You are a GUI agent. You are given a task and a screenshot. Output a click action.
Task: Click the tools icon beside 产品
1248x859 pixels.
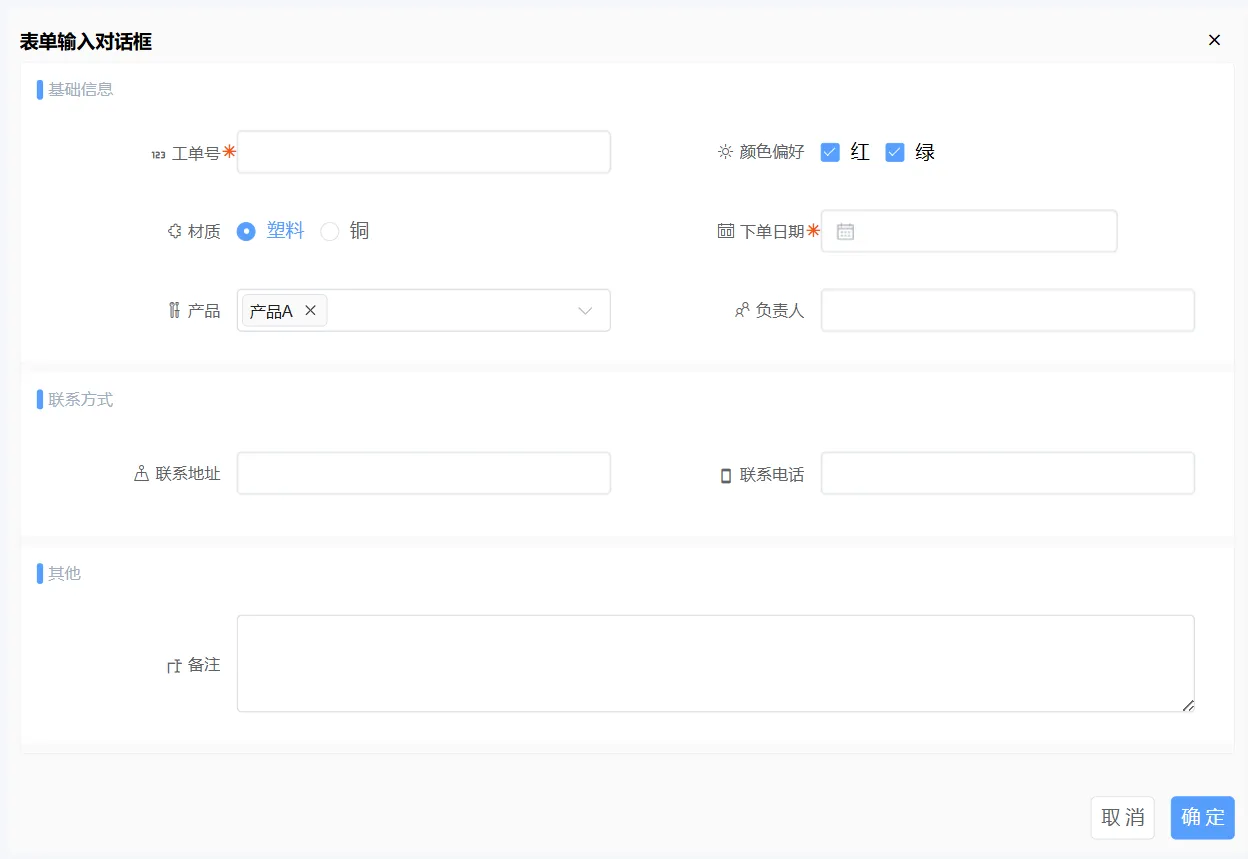click(x=174, y=310)
